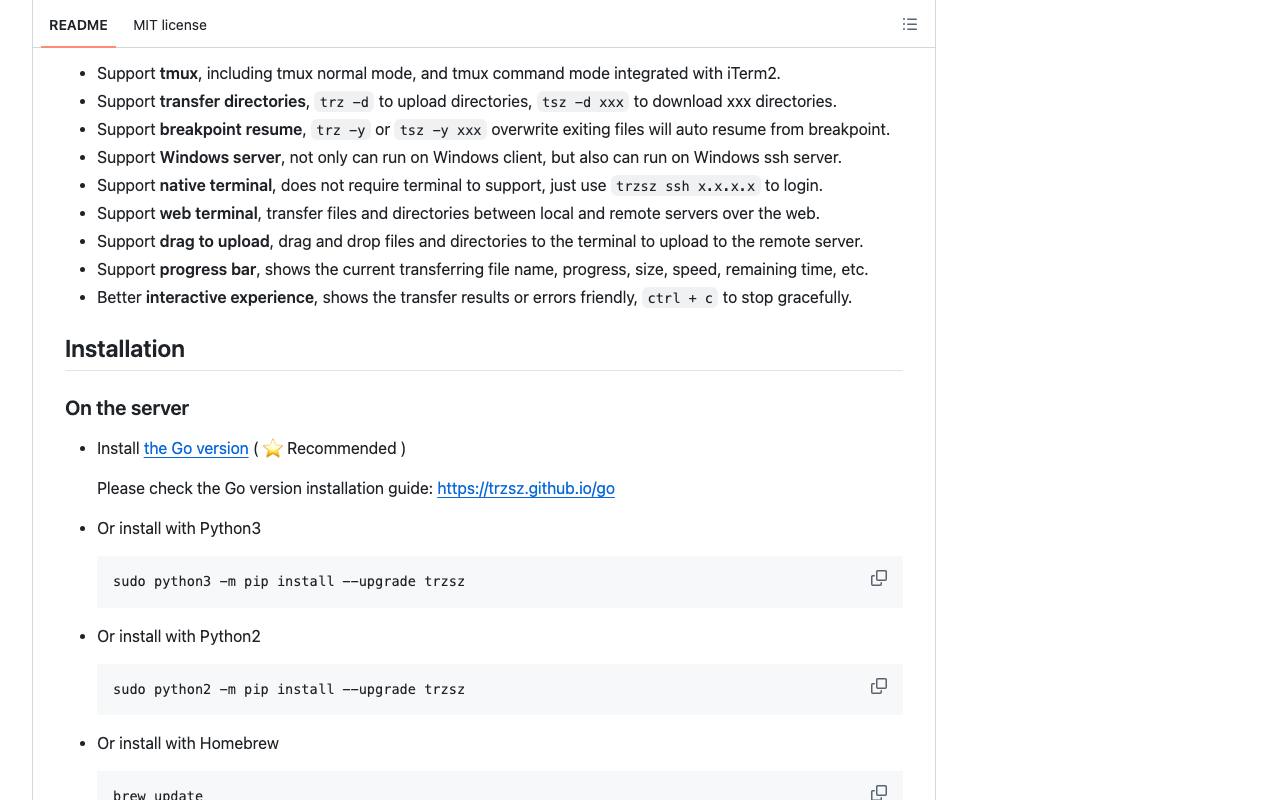Click the python2 install command text
The height and width of the screenshot is (800, 1280).
pos(289,689)
